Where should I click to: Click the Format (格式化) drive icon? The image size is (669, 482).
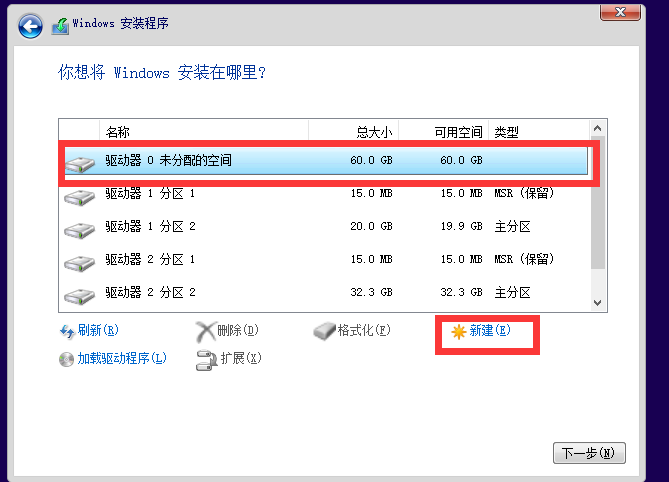(x=324, y=331)
